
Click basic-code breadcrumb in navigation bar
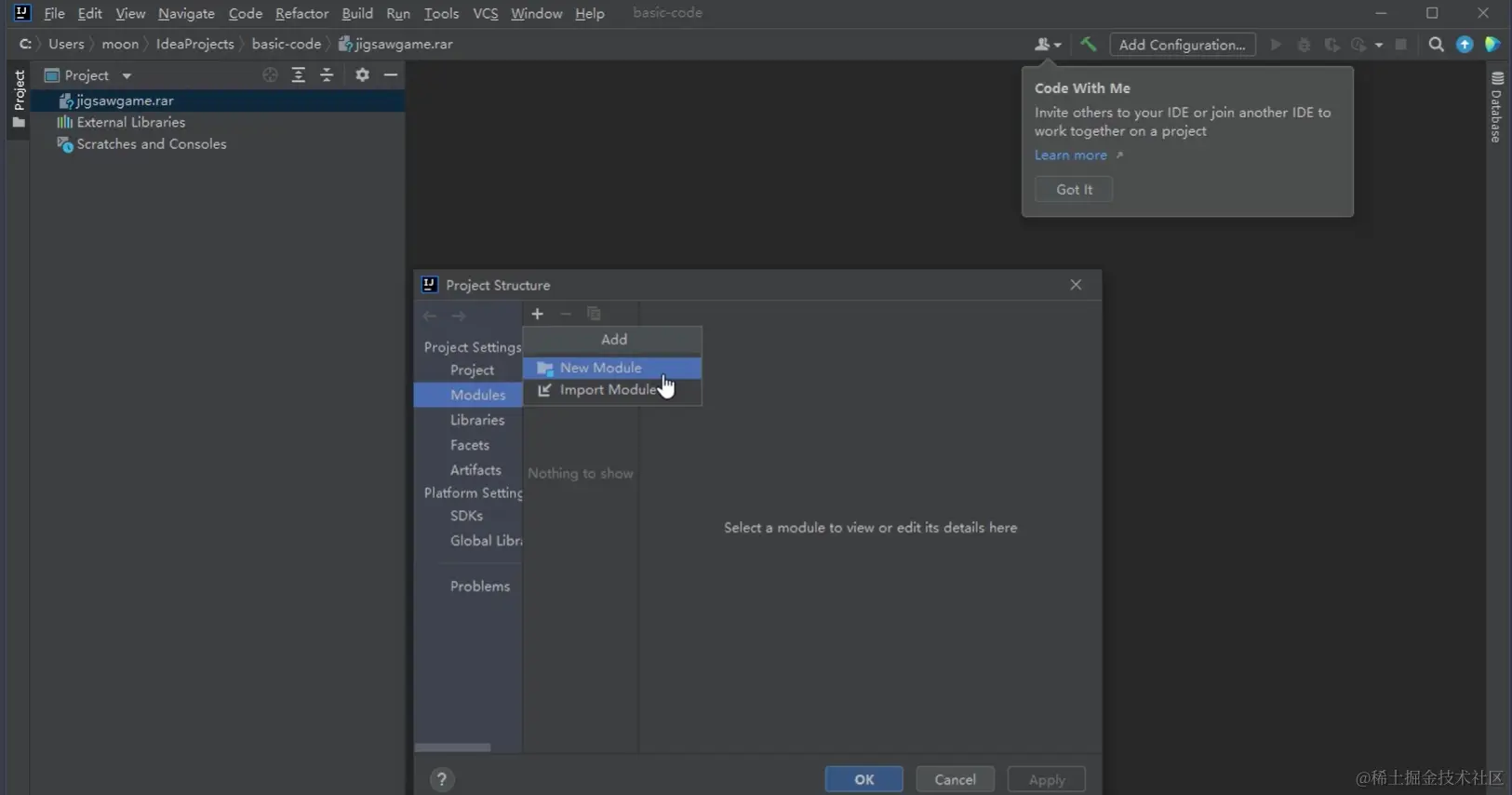(286, 44)
